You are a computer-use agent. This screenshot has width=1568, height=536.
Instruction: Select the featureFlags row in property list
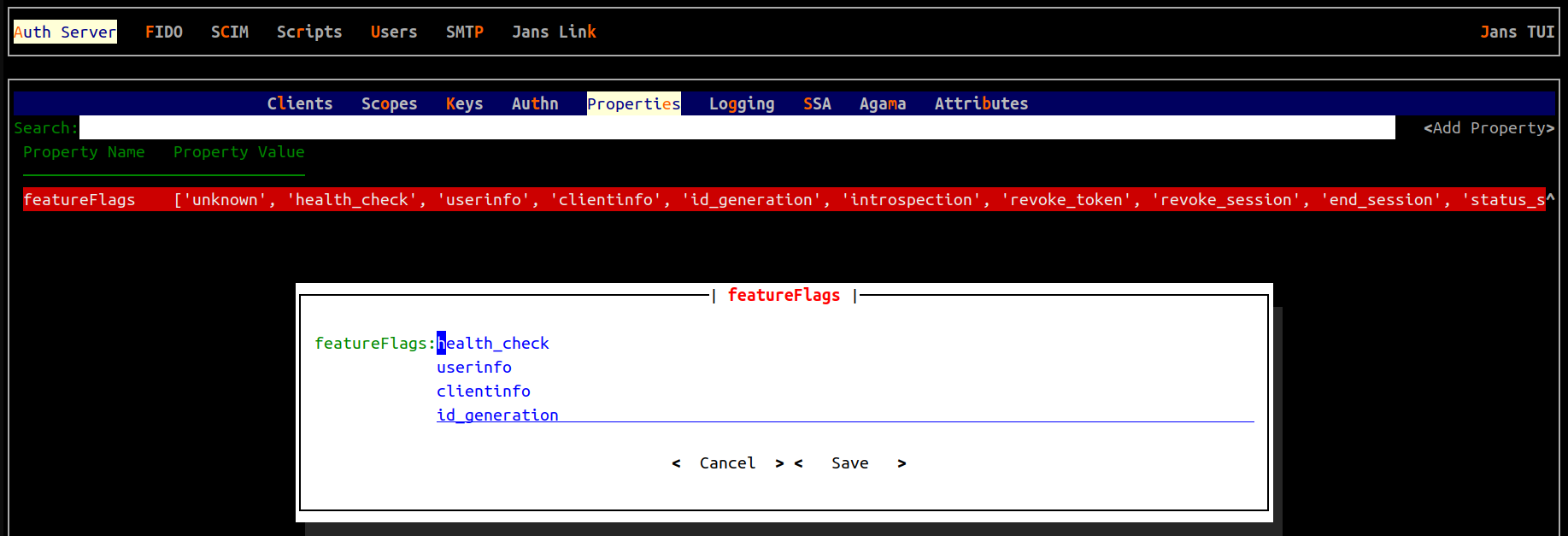[79, 200]
